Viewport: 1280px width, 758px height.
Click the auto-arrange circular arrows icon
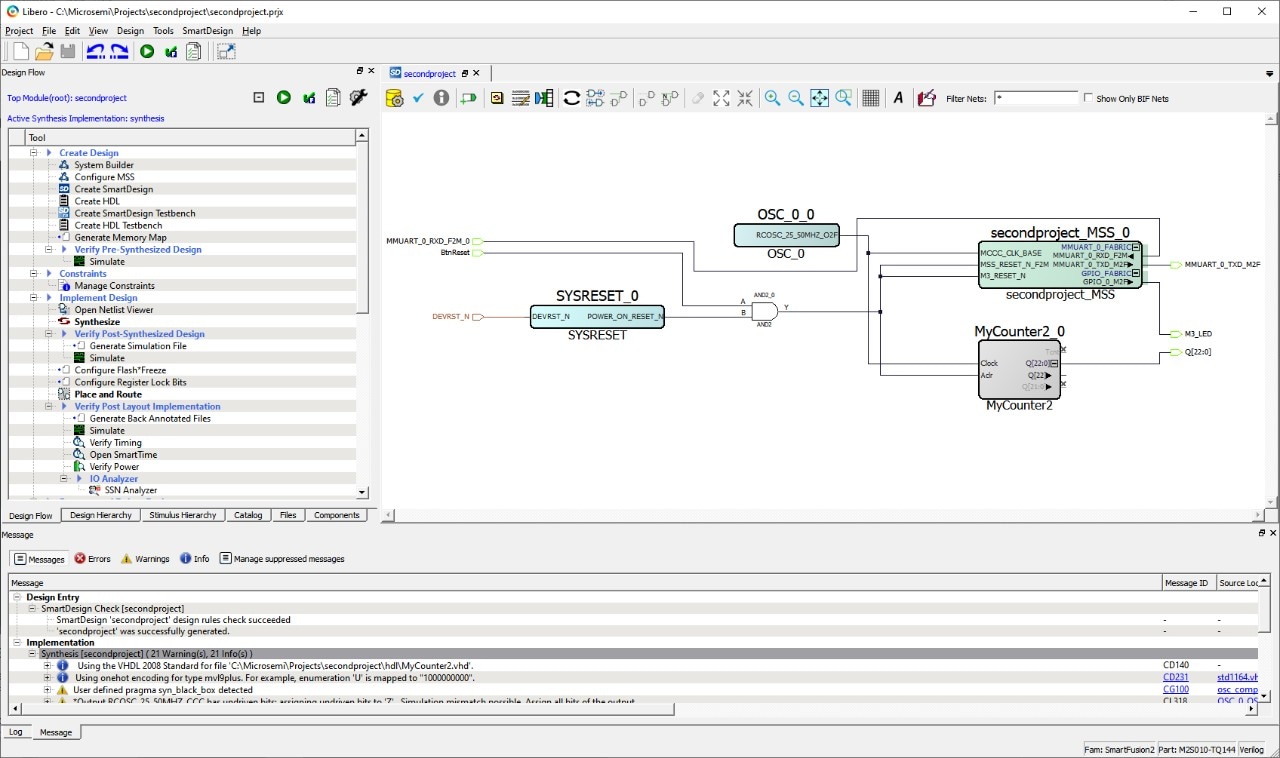click(x=572, y=98)
